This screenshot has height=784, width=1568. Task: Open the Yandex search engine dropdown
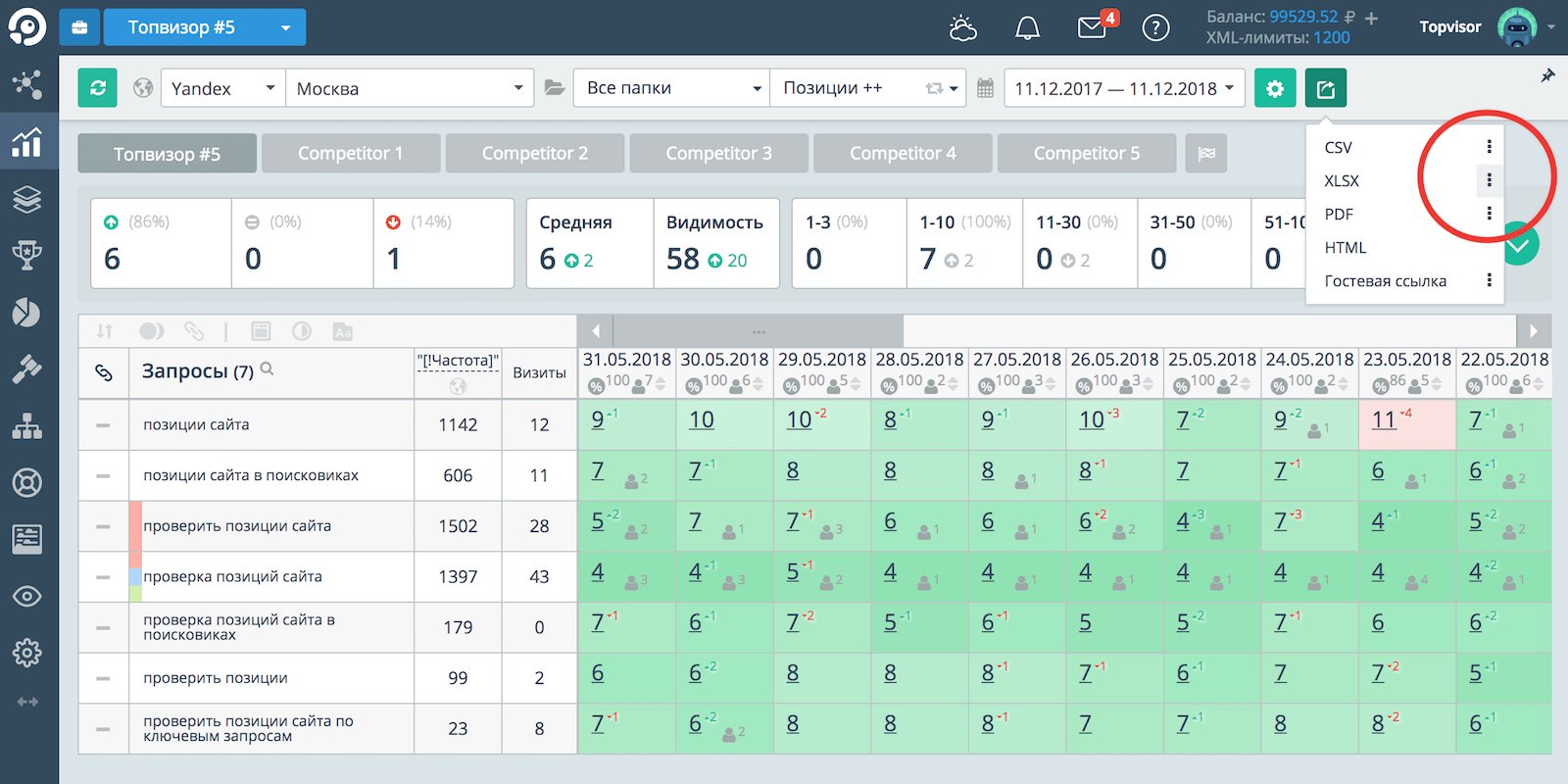222,88
